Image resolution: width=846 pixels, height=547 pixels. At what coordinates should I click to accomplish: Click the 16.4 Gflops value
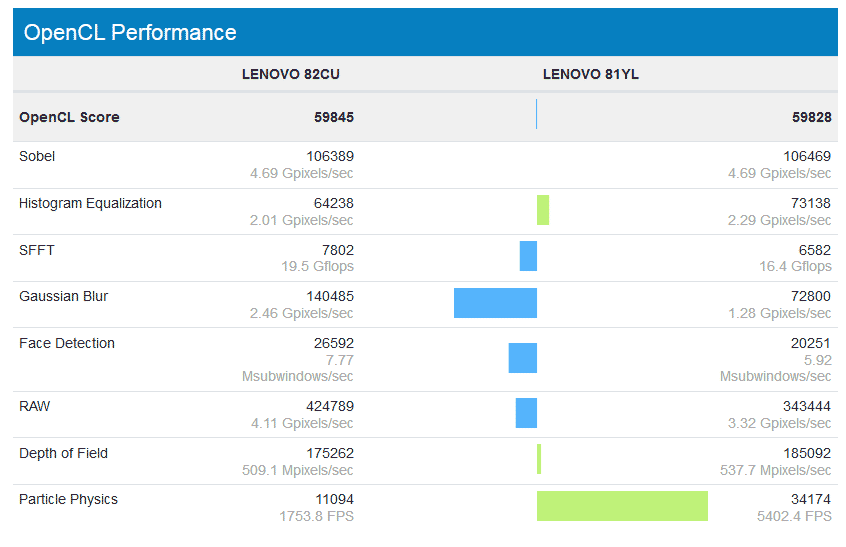[x=795, y=266]
